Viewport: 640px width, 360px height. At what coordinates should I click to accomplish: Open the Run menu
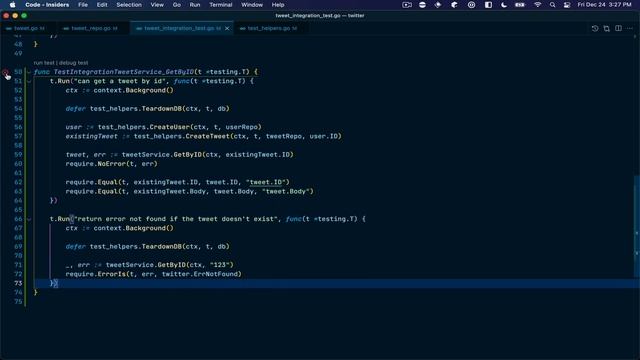coord(195,5)
